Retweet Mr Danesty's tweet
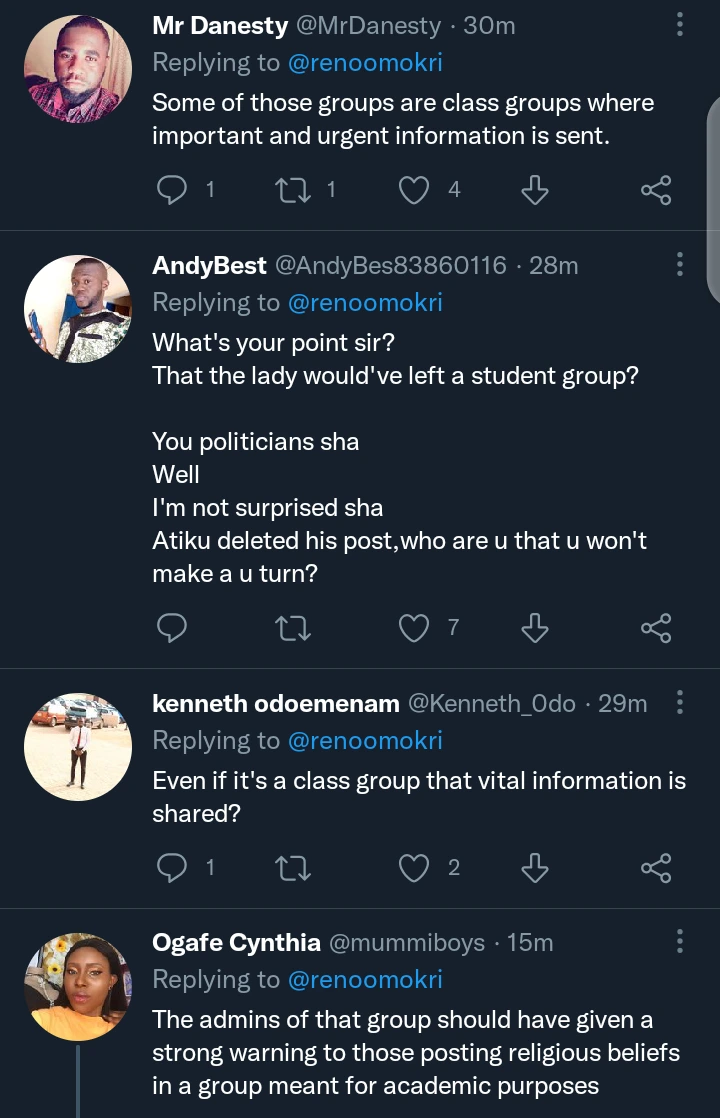 [293, 189]
